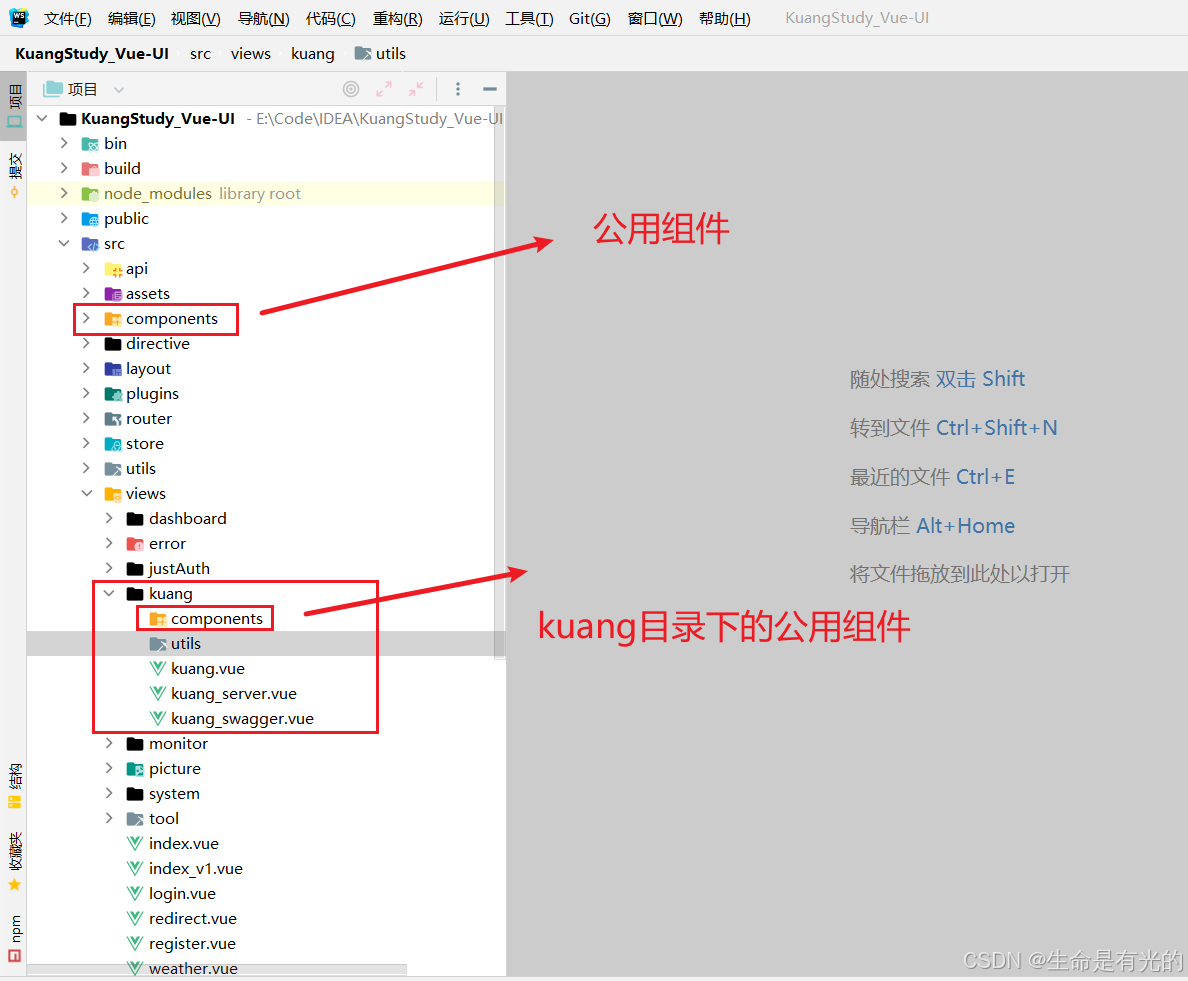The height and width of the screenshot is (981, 1188).
Task: Click the api folder icon
Action: [113, 269]
